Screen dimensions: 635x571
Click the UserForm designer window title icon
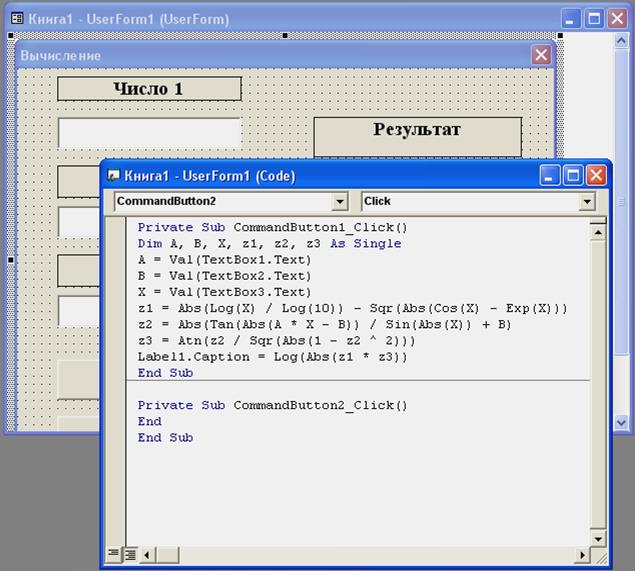(14, 19)
